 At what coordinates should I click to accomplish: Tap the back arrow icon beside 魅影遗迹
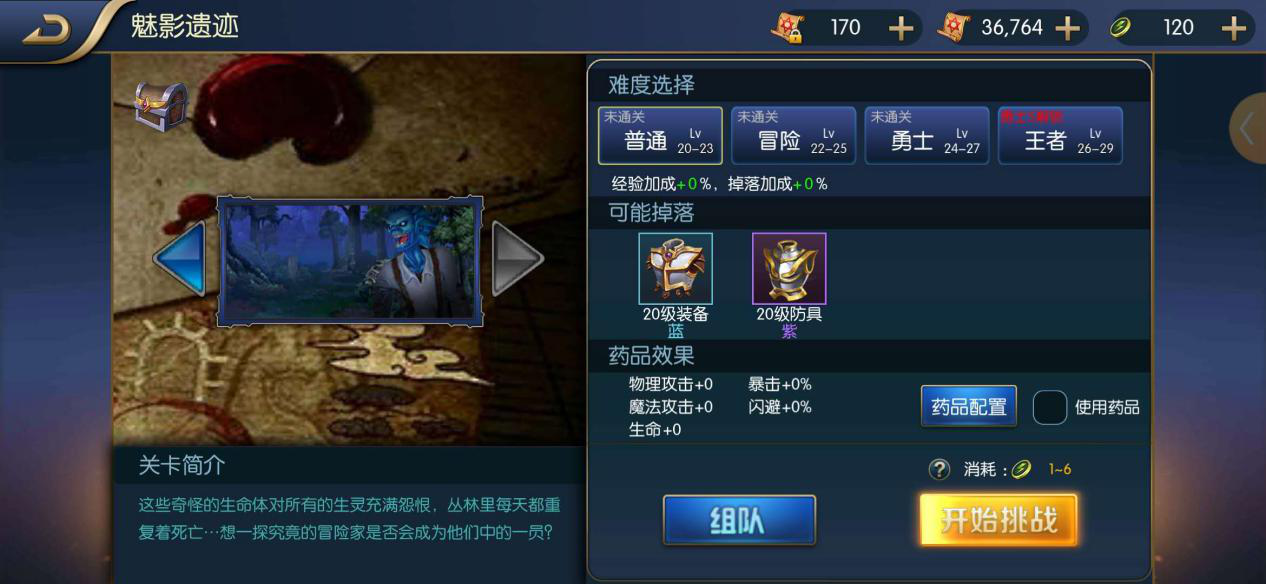point(47,30)
